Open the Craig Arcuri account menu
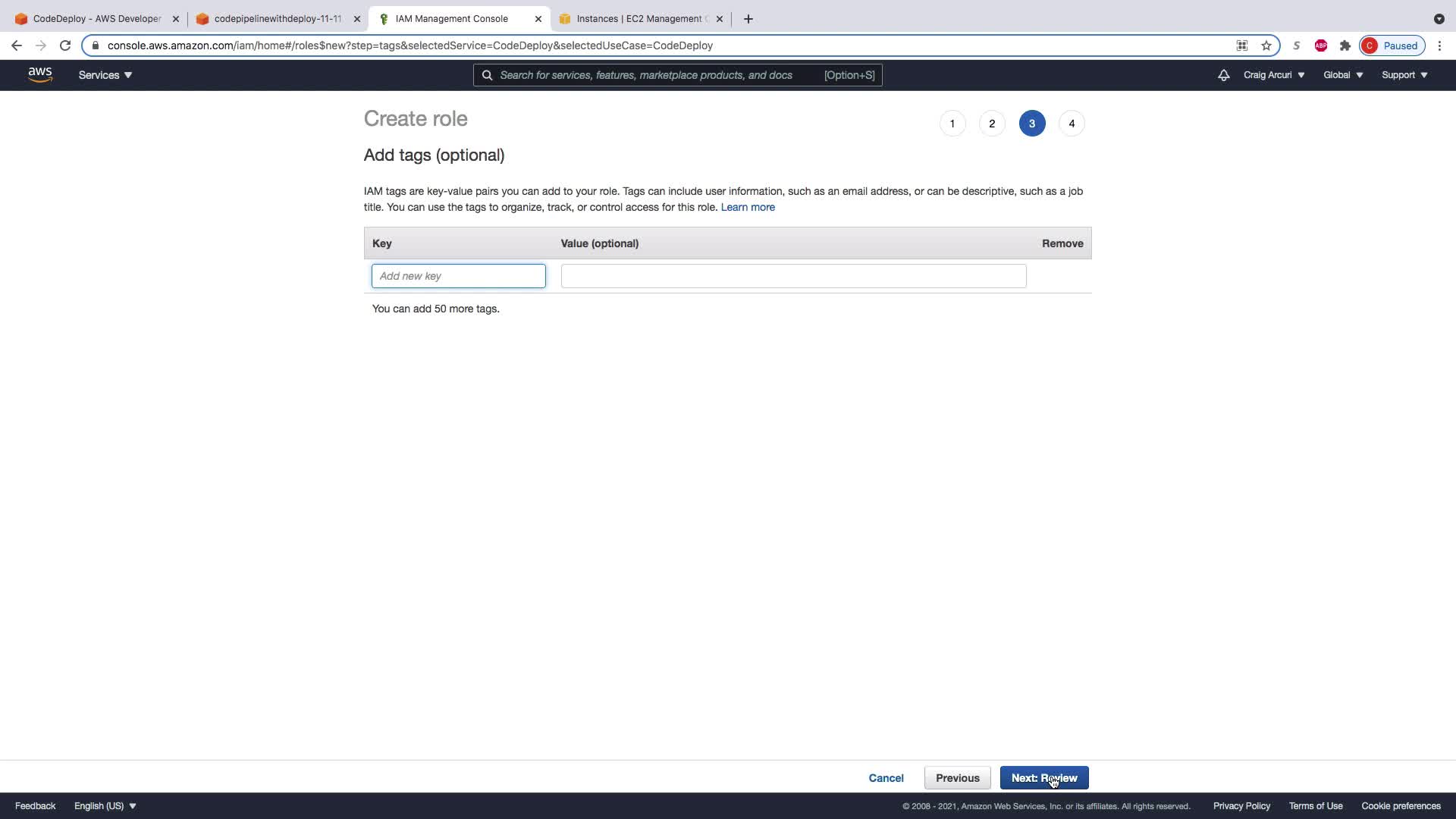This screenshot has width=1456, height=819. pos(1274,75)
